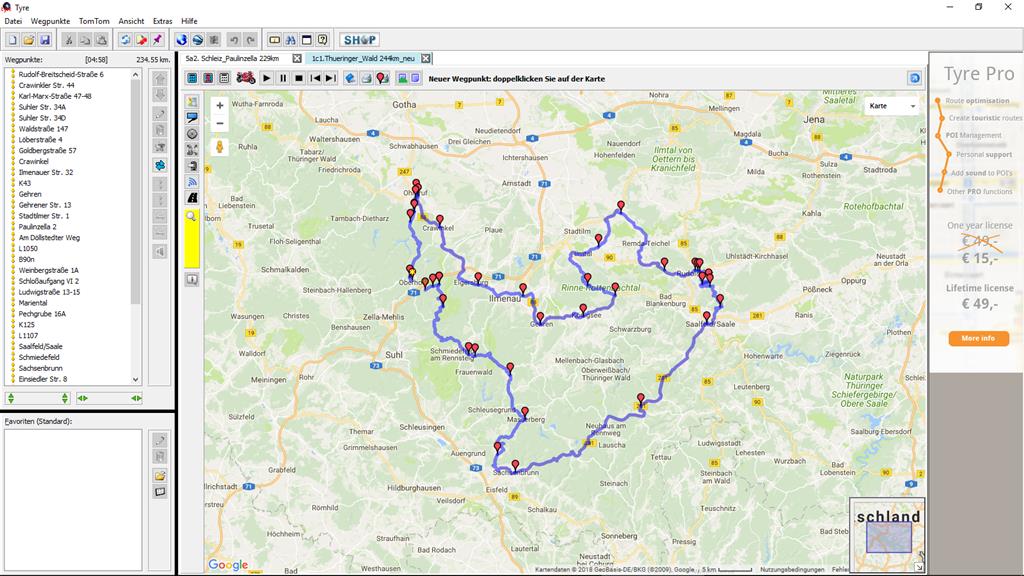
Task: Close the Sa2. Schleiz_Paulinzella tab
Action: 297,58
